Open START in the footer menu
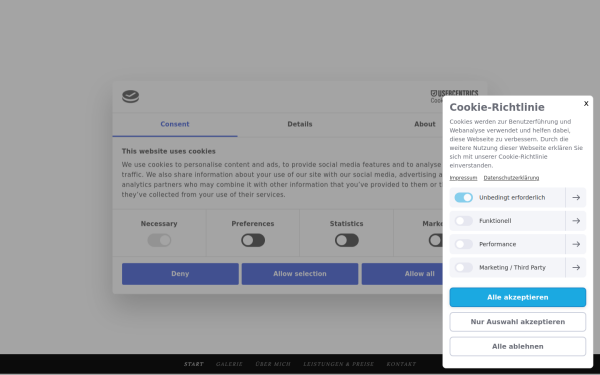600x375 pixels. click(194, 364)
